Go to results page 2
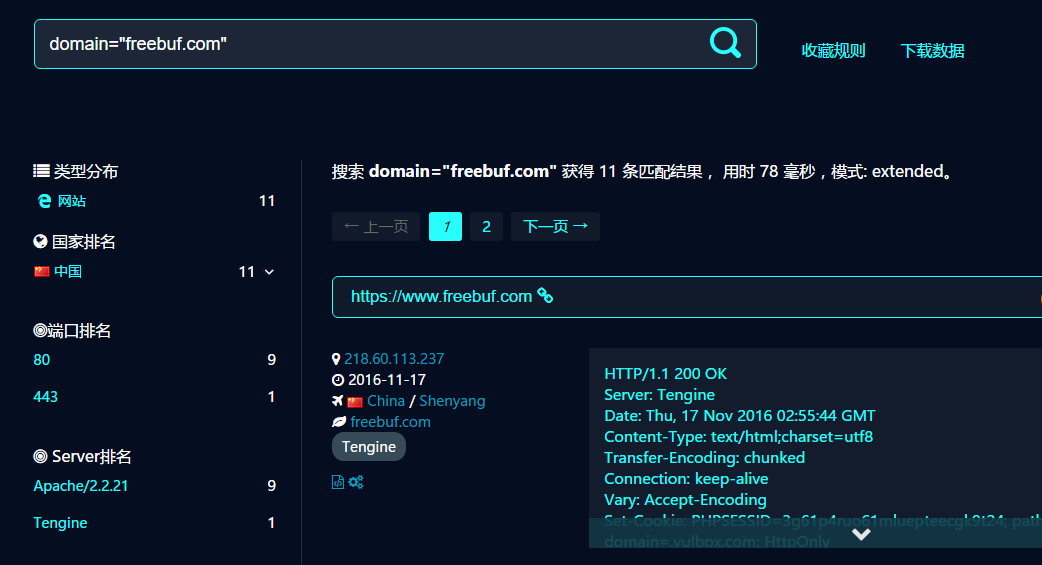The width and height of the screenshot is (1042, 565). click(x=486, y=227)
